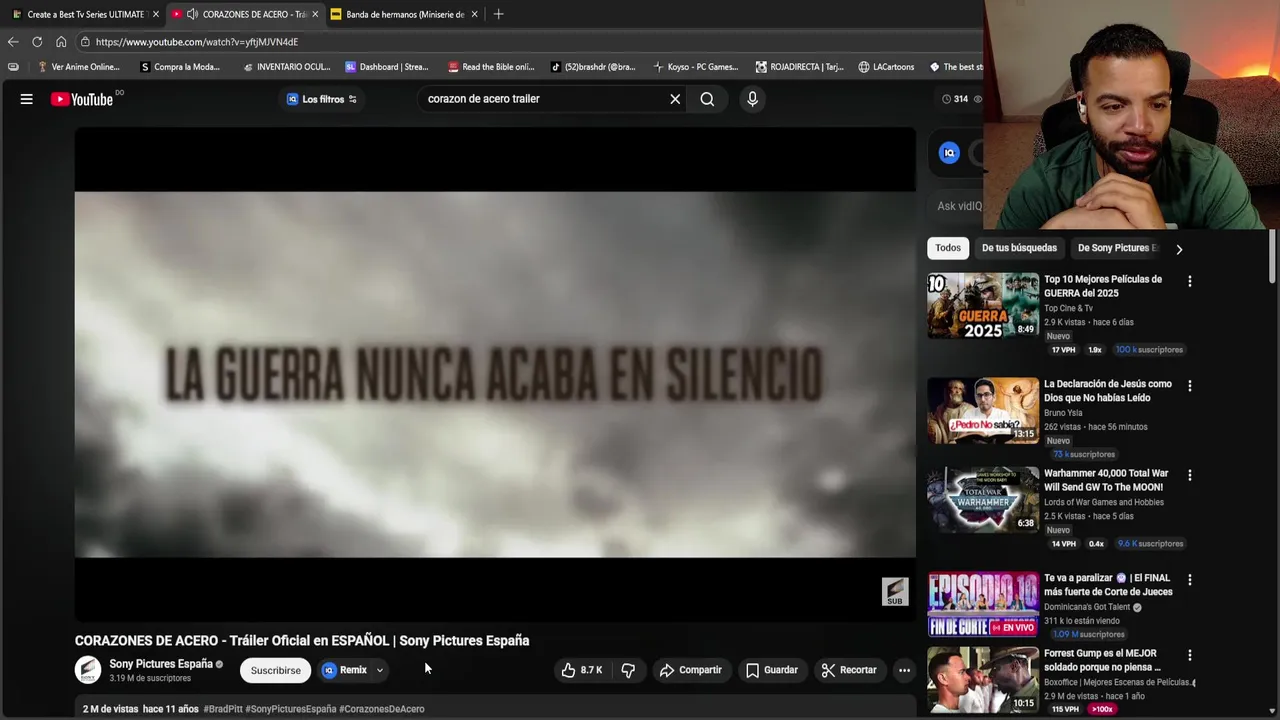
Task: Go back with browser back arrow
Action: tap(13, 42)
